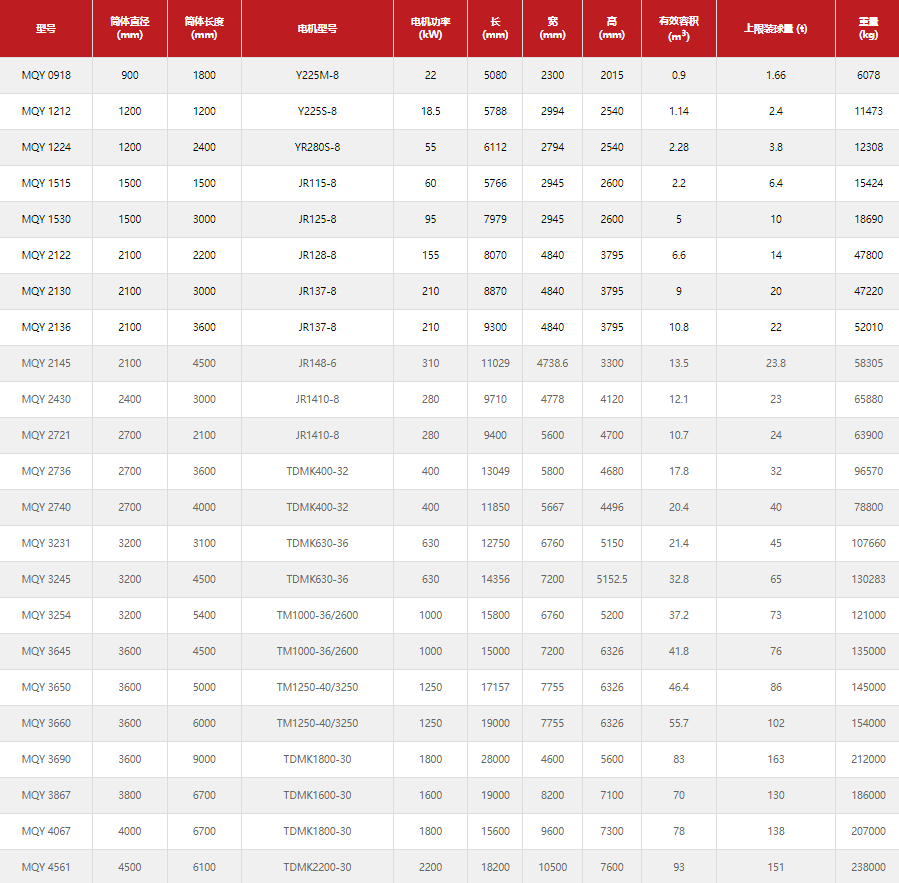
Task: Click the 型号 column header
Action: tap(46, 29)
